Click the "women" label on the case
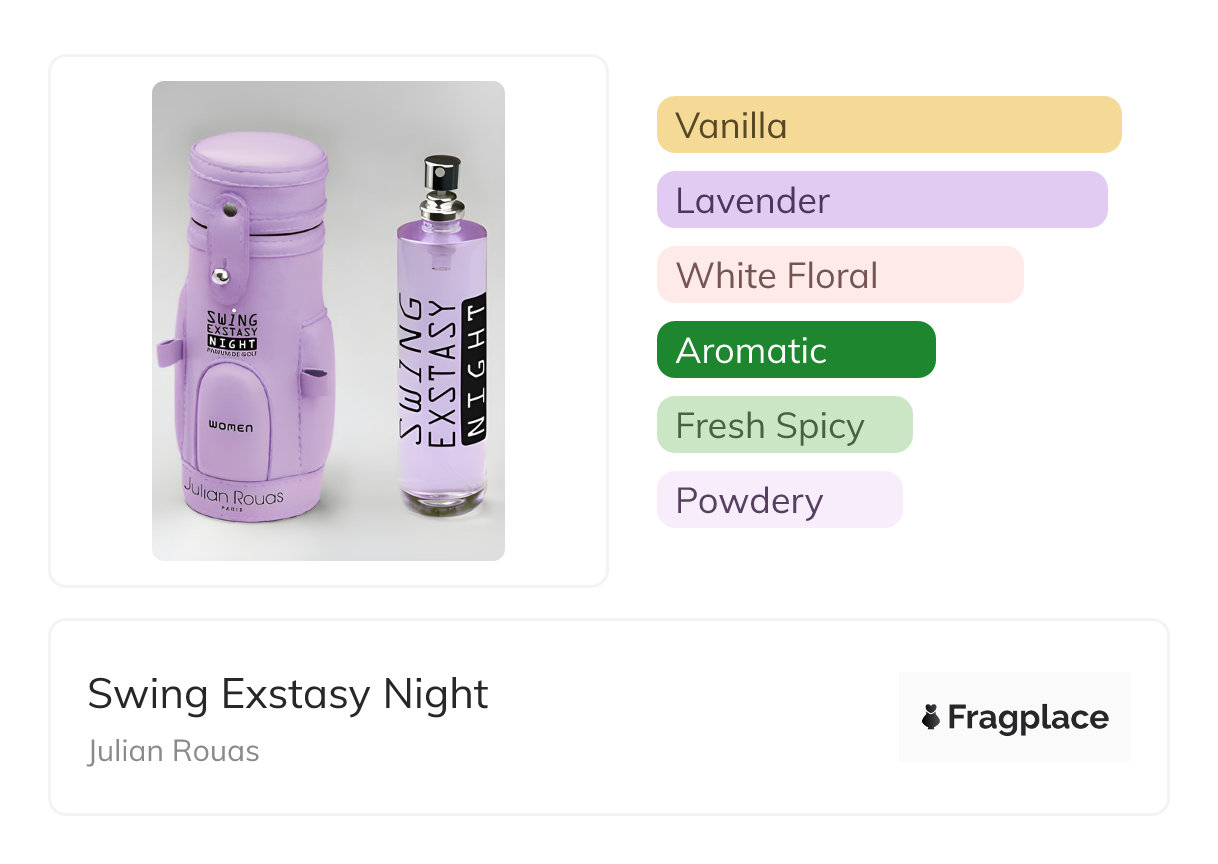The width and height of the screenshot is (1218, 864). (x=231, y=427)
